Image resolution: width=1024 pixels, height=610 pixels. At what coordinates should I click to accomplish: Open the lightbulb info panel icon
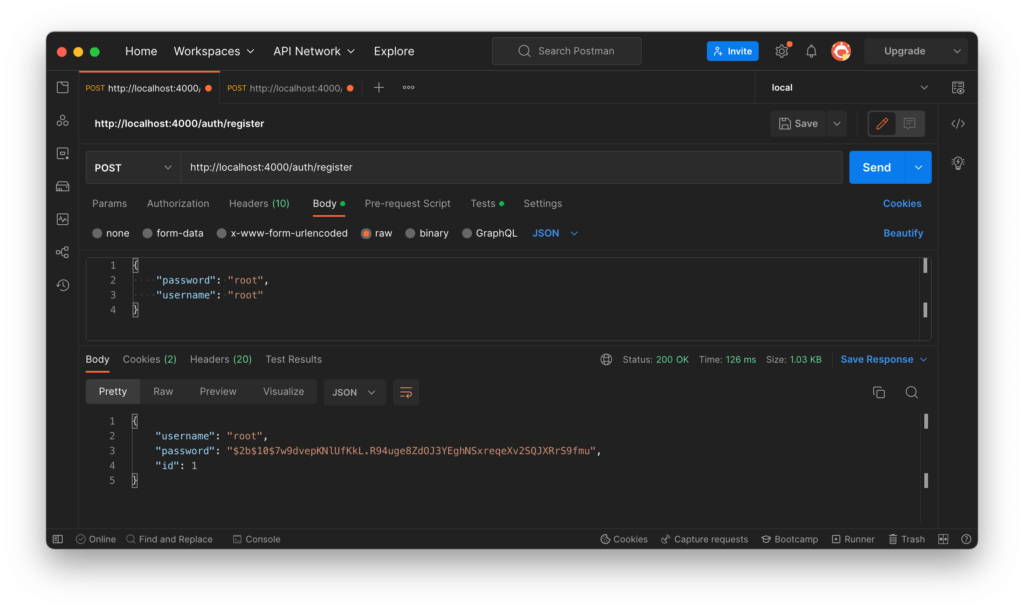coord(958,163)
